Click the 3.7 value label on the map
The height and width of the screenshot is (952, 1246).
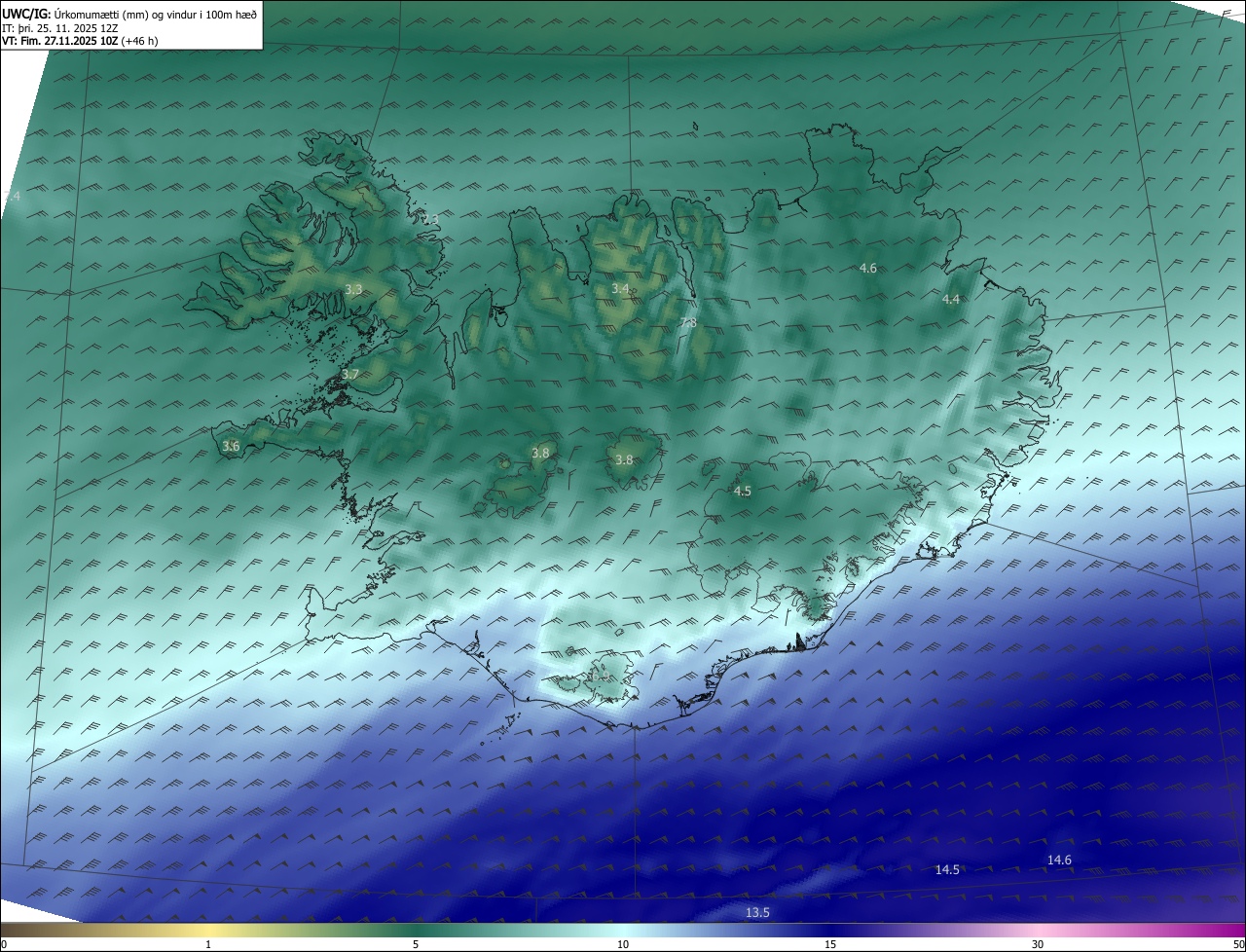point(350,374)
